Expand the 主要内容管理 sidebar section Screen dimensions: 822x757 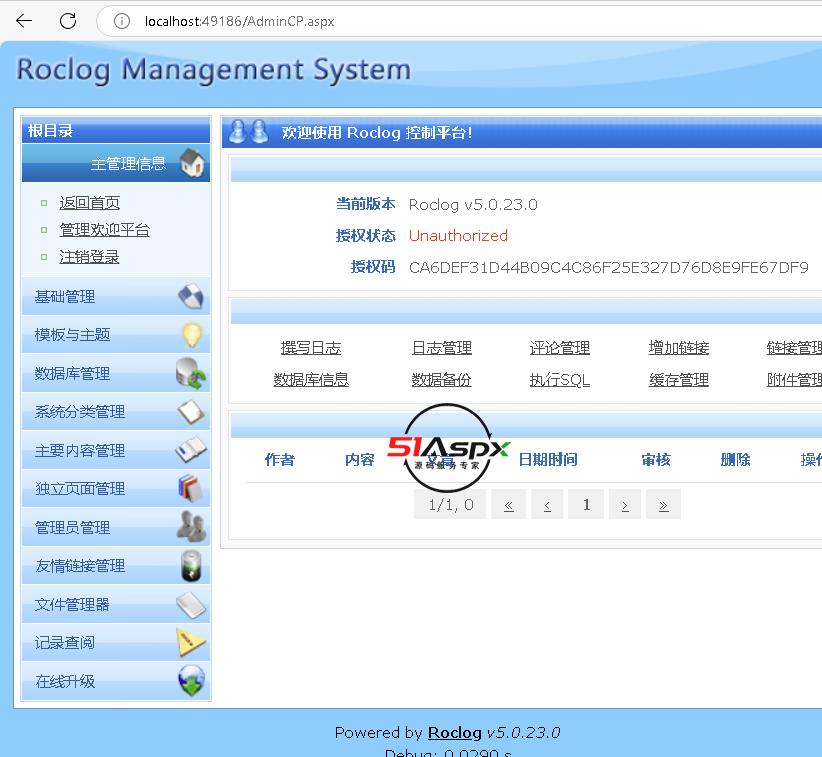(116, 450)
